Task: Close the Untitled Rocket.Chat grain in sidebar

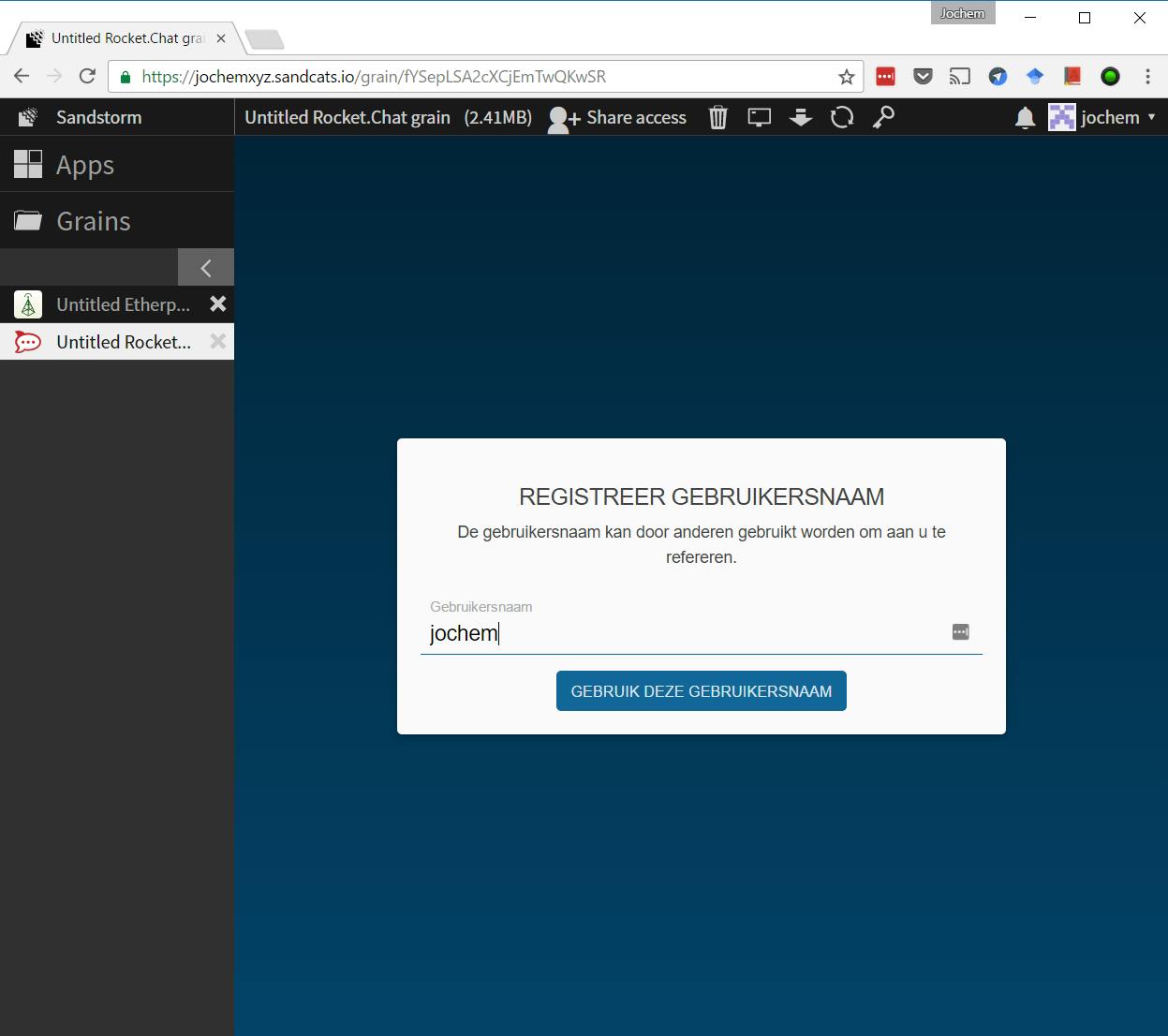Action: (x=218, y=341)
